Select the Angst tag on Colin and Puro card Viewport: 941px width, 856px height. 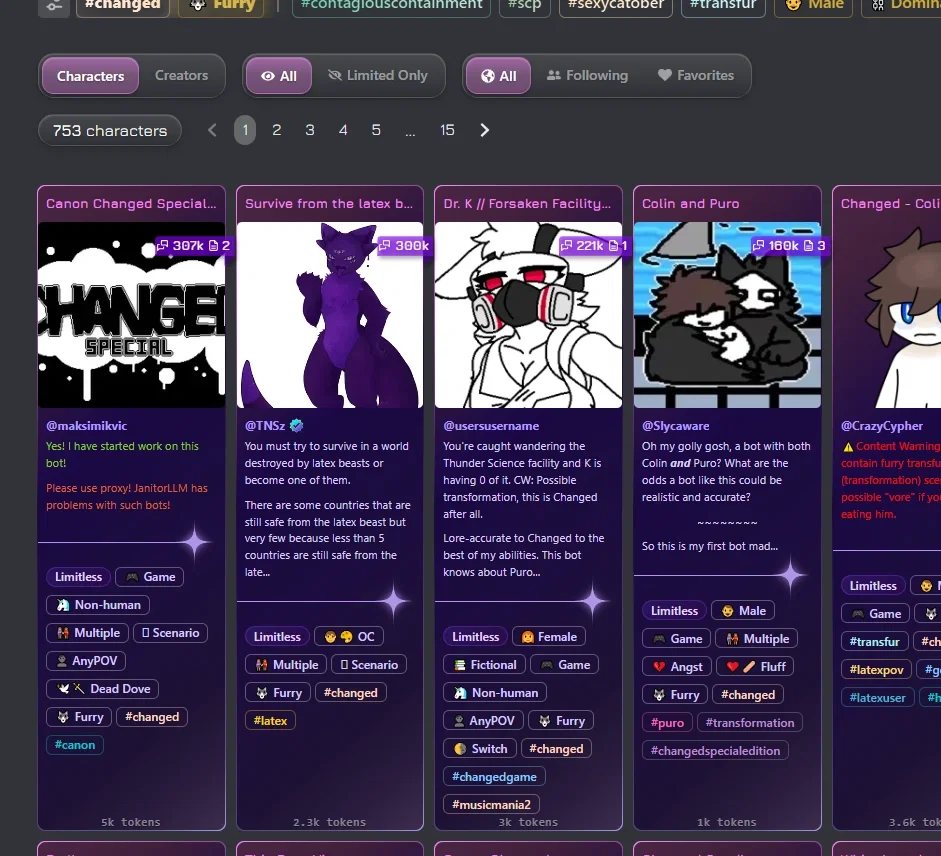coord(677,666)
